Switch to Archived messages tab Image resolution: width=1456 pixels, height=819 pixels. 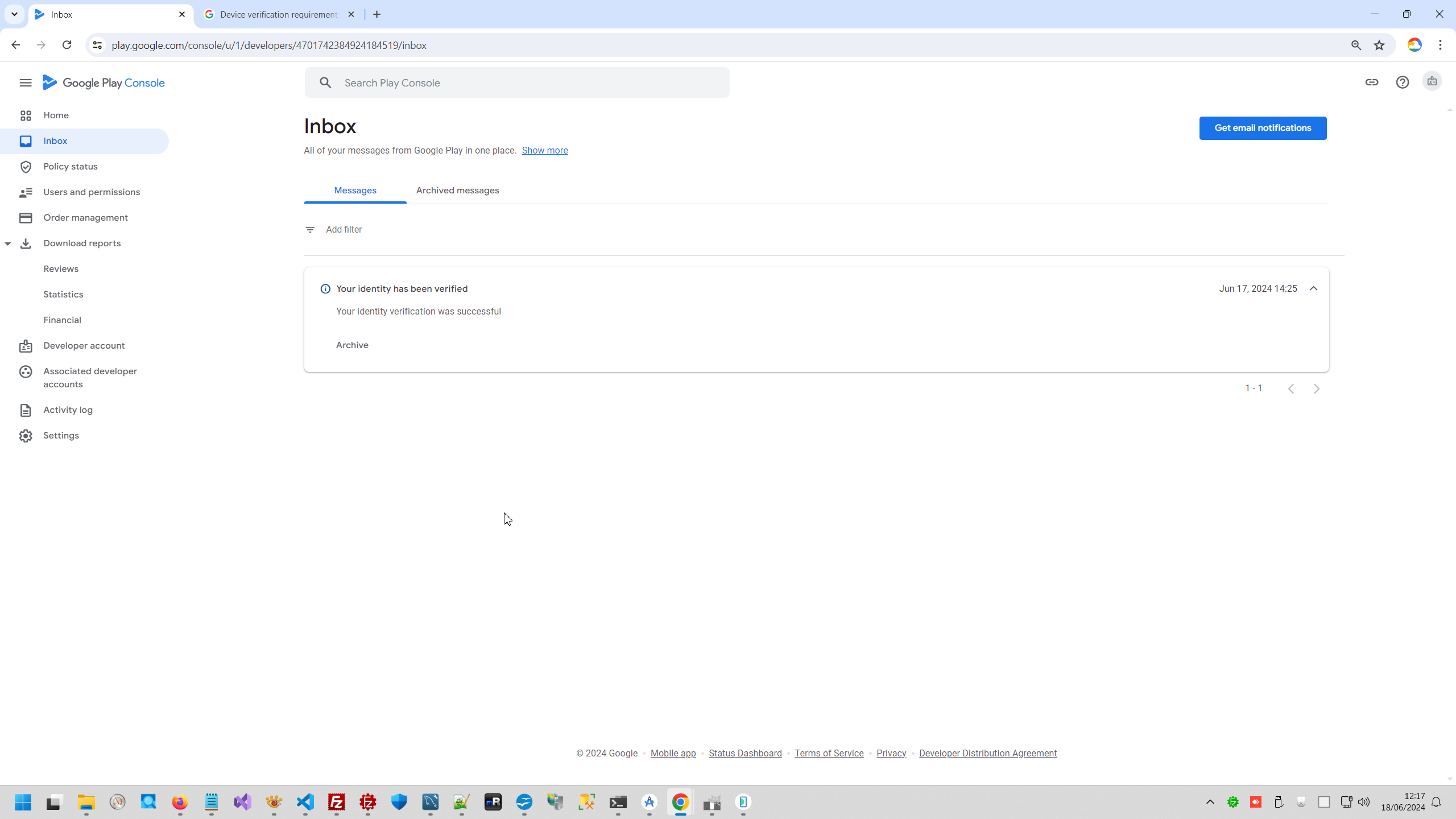click(x=457, y=191)
